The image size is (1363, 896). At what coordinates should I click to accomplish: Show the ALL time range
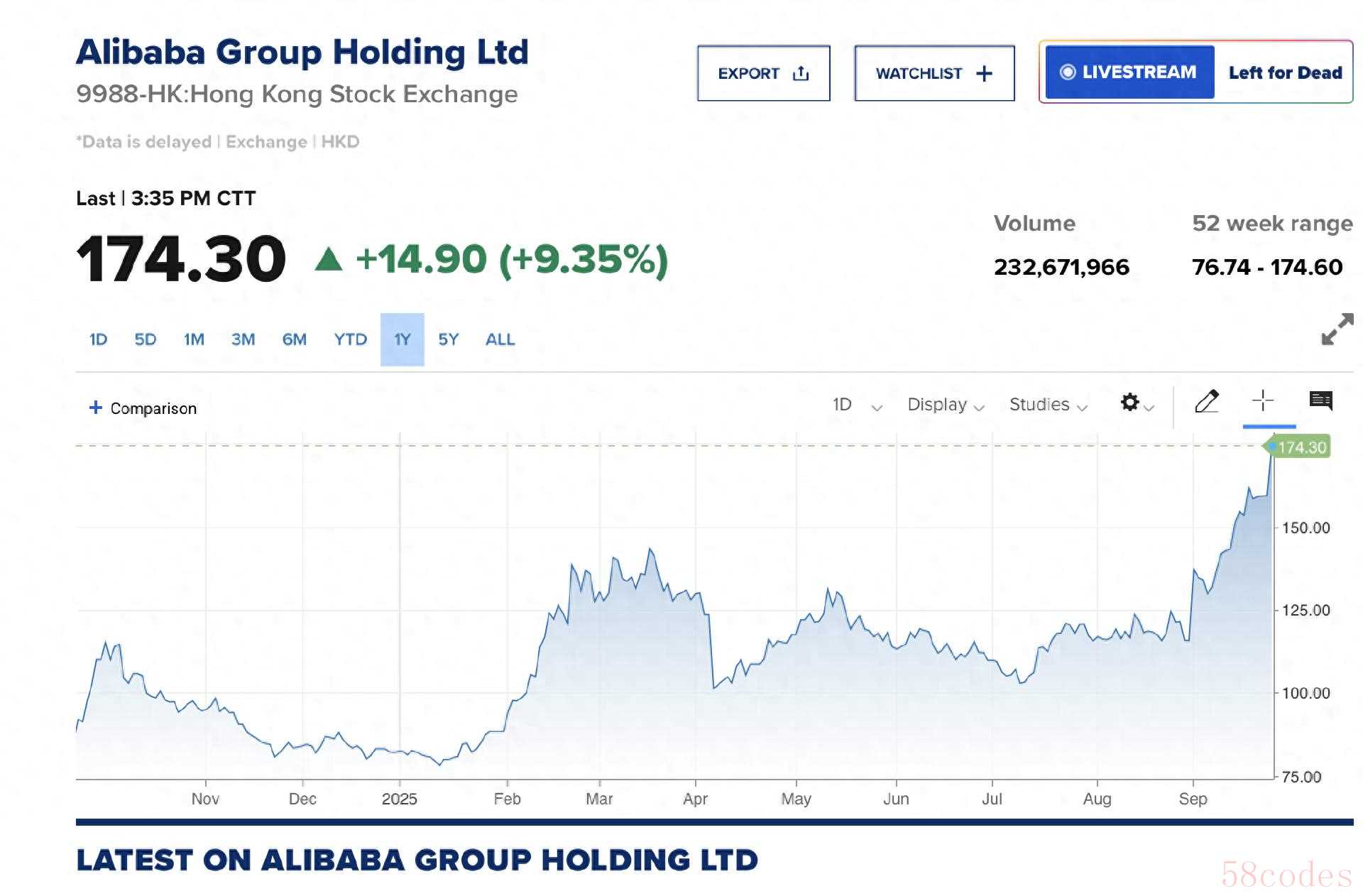tap(500, 339)
